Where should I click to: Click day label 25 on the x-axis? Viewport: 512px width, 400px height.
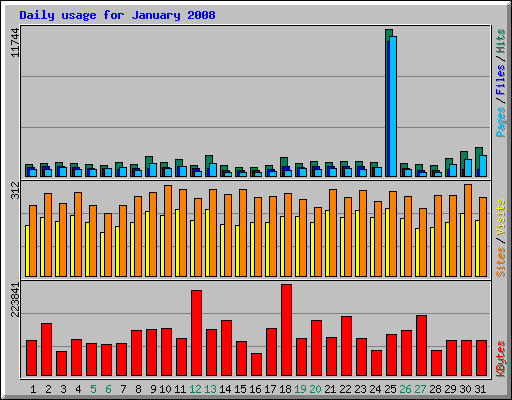click(390, 389)
